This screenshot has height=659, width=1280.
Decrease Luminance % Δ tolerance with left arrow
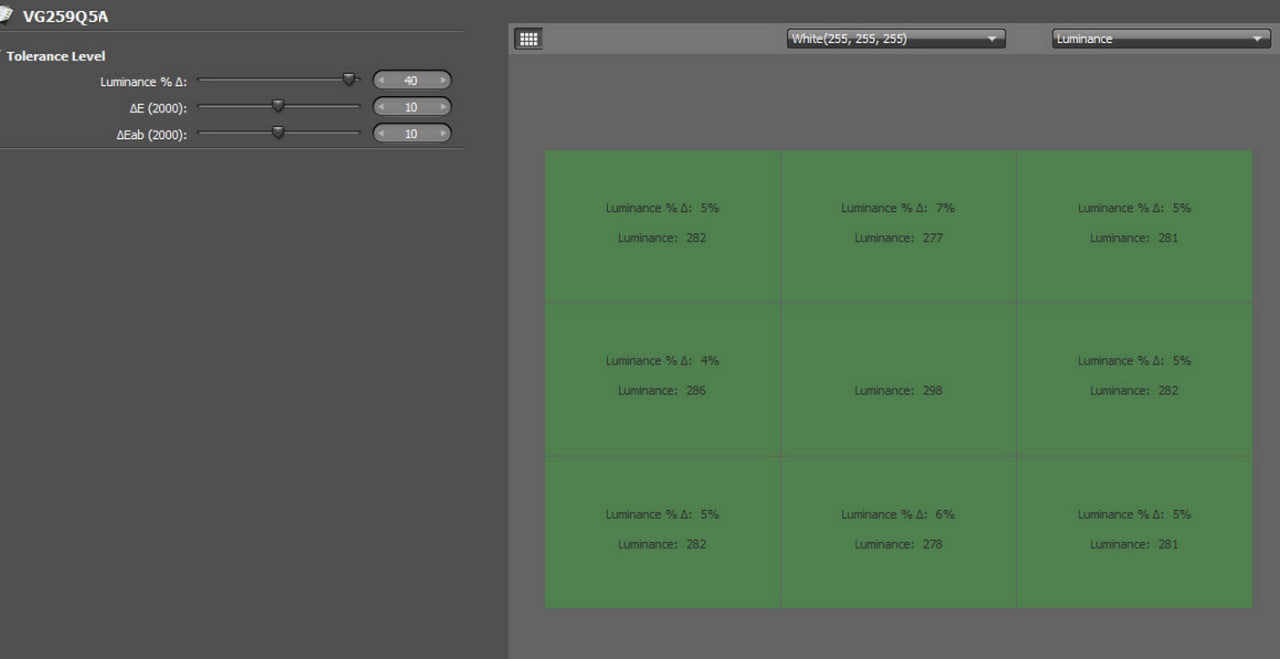click(x=381, y=81)
